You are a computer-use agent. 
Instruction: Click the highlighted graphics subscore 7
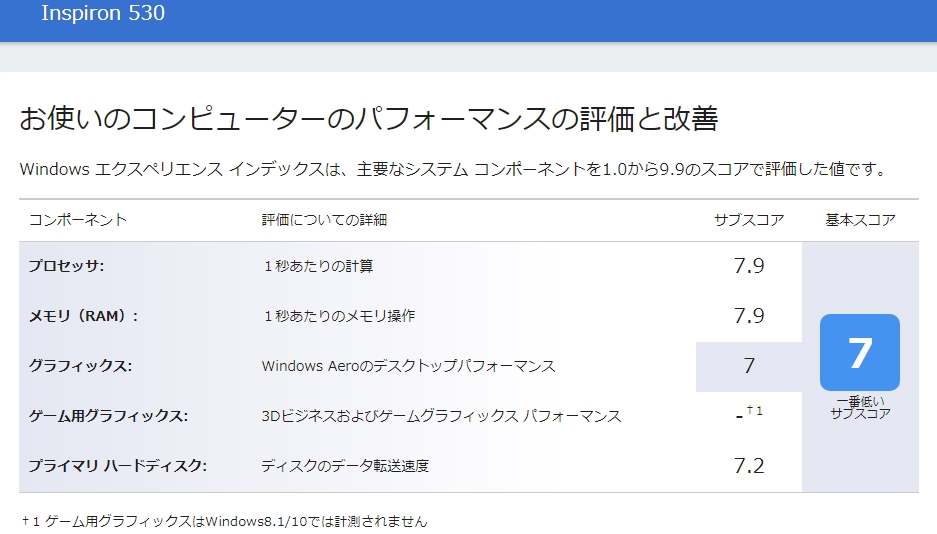[749, 366]
